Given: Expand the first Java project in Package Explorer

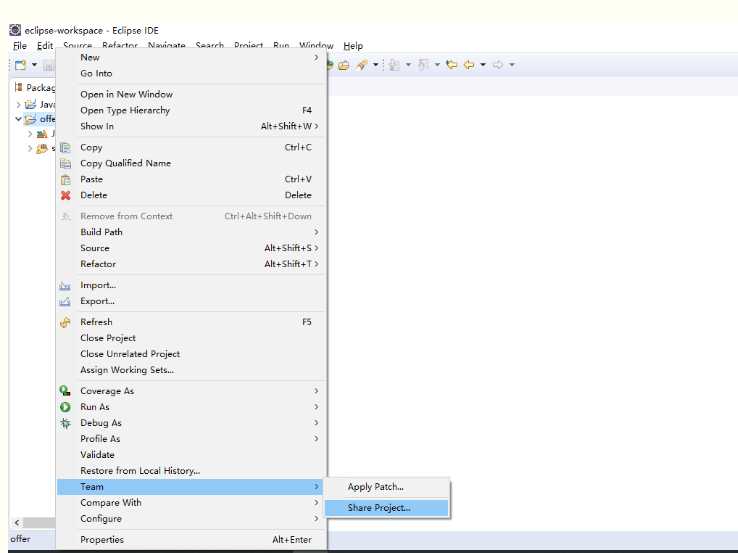Looking at the screenshot, I should 18,104.
